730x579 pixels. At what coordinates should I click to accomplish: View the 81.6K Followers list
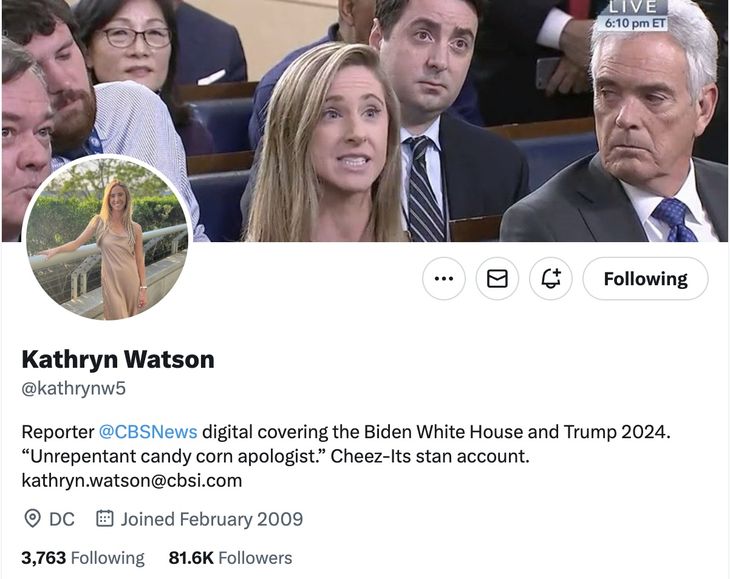point(230,558)
